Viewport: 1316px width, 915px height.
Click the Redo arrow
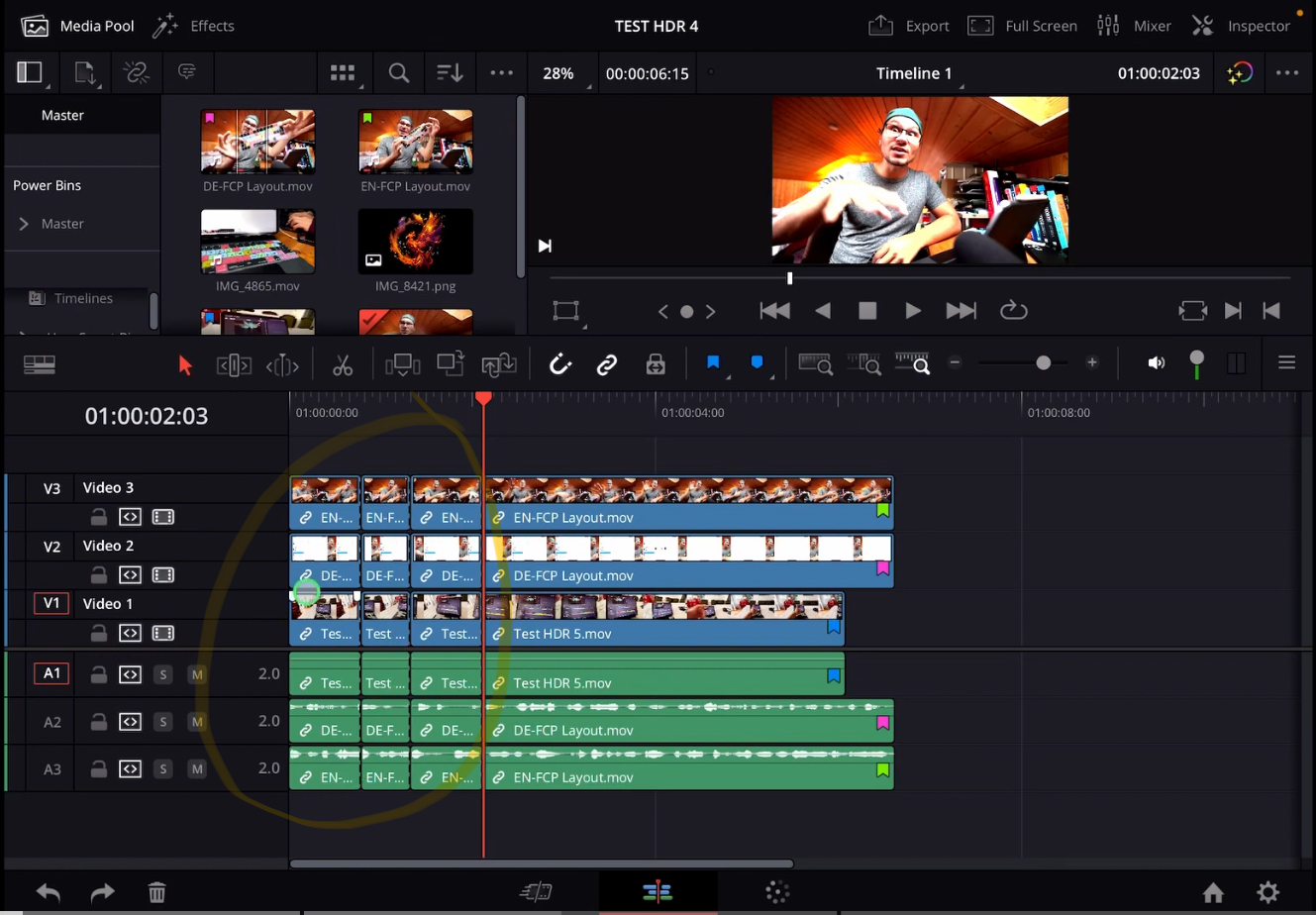pyautogui.click(x=103, y=893)
